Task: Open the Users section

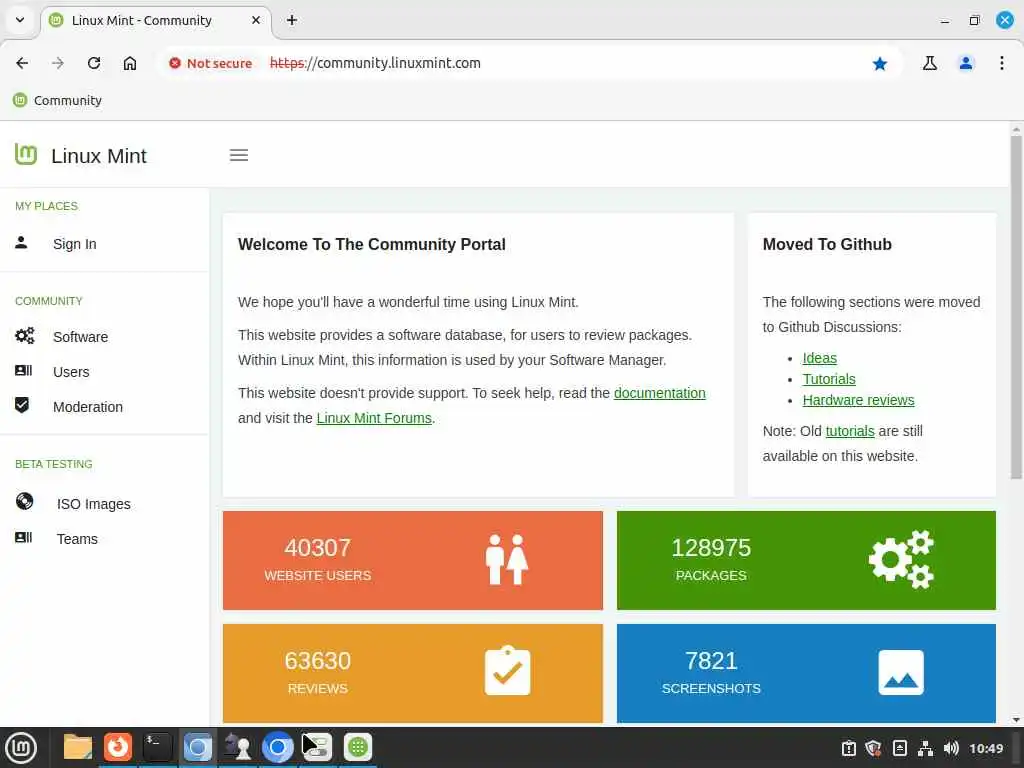Action: click(x=71, y=372)
